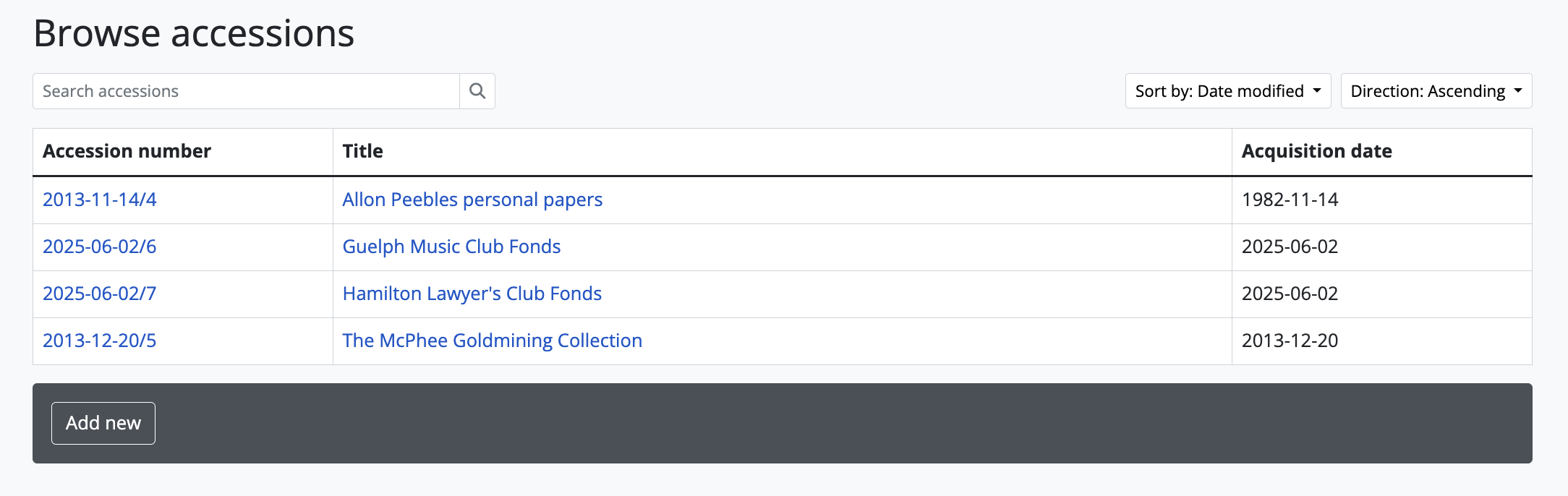This screenshot has height=496, width=1568.
Task: Expand the Direction: Ascending dropdown
Action: point(1436,91)
